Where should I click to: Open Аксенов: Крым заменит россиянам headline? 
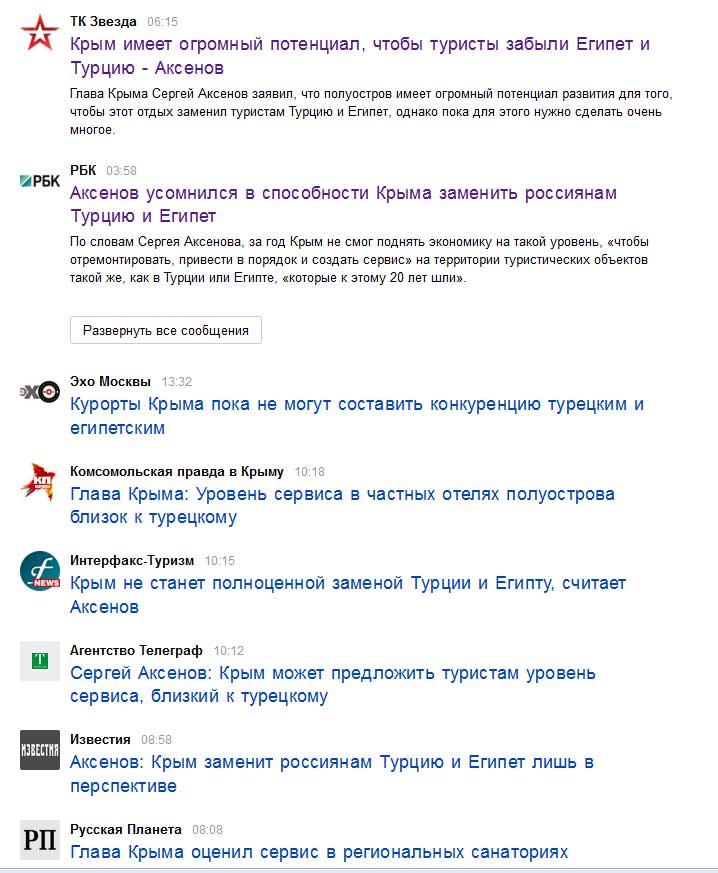point(332,773)
